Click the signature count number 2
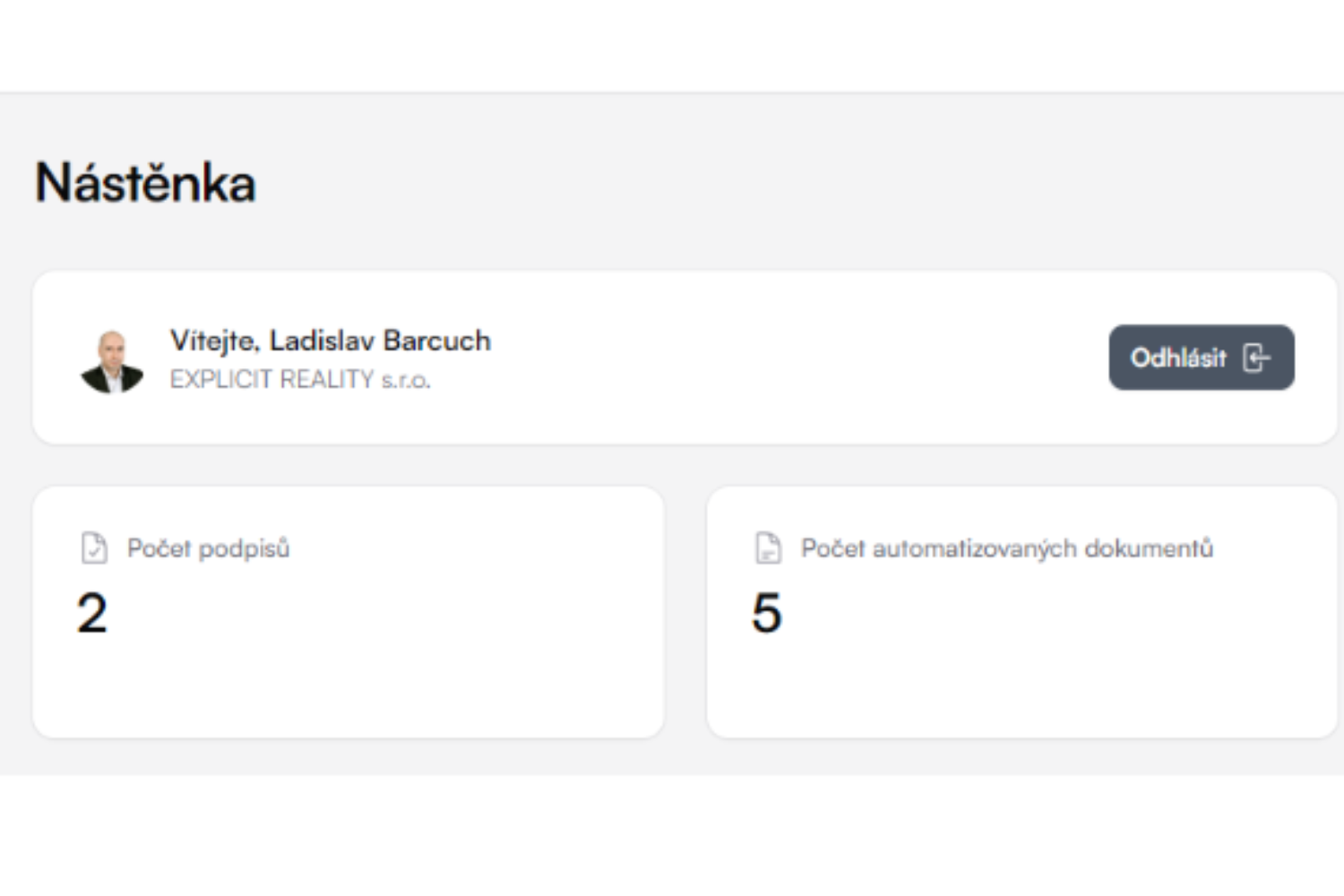Viewport: 1344px width, 896px height. click(x=92, y=614)
